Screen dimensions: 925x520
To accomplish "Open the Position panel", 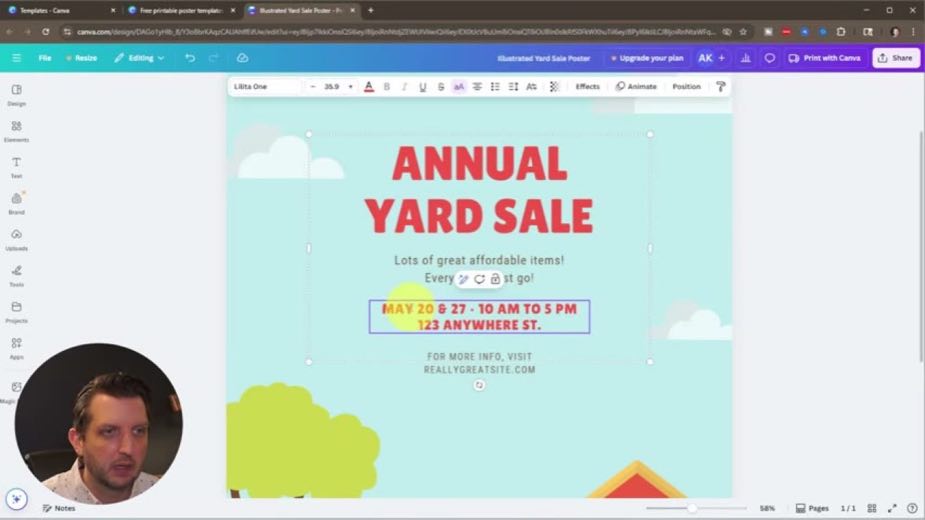I will pyautogui.click(x=687, y=87).
